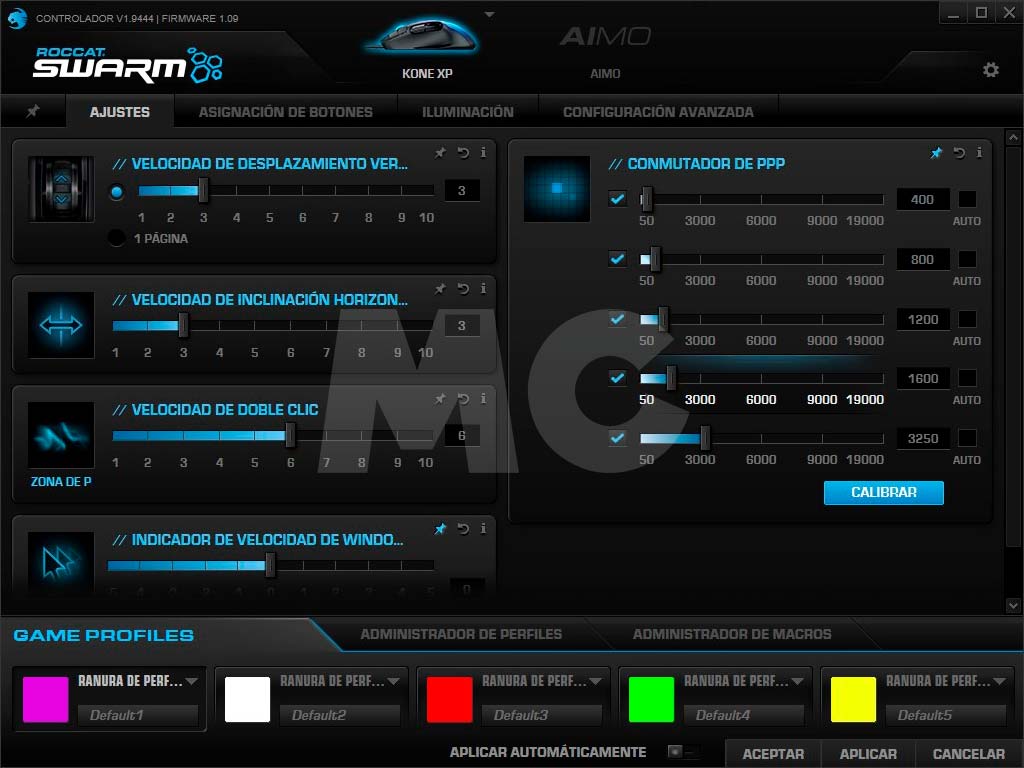This screenshot has width=1024, height=768.
Task: Open the Default3 profile slot dropdown
Action: point(595,681)
